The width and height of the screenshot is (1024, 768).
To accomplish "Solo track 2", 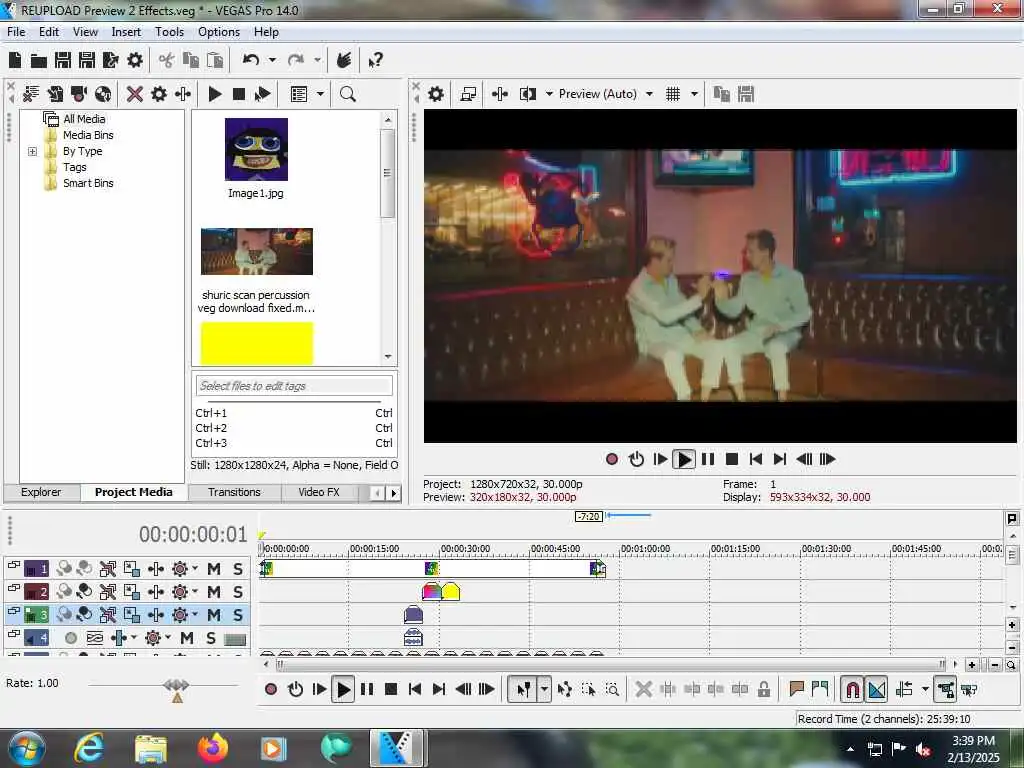I will point(238,592).
